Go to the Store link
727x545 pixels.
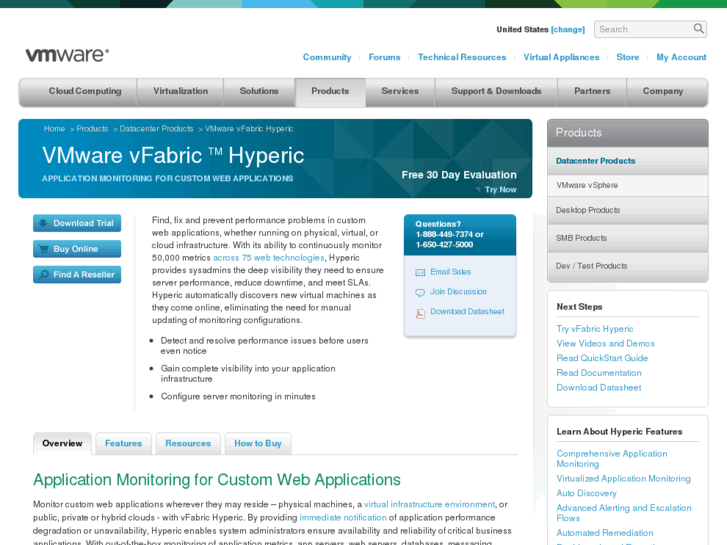click(x=628, y=57)
